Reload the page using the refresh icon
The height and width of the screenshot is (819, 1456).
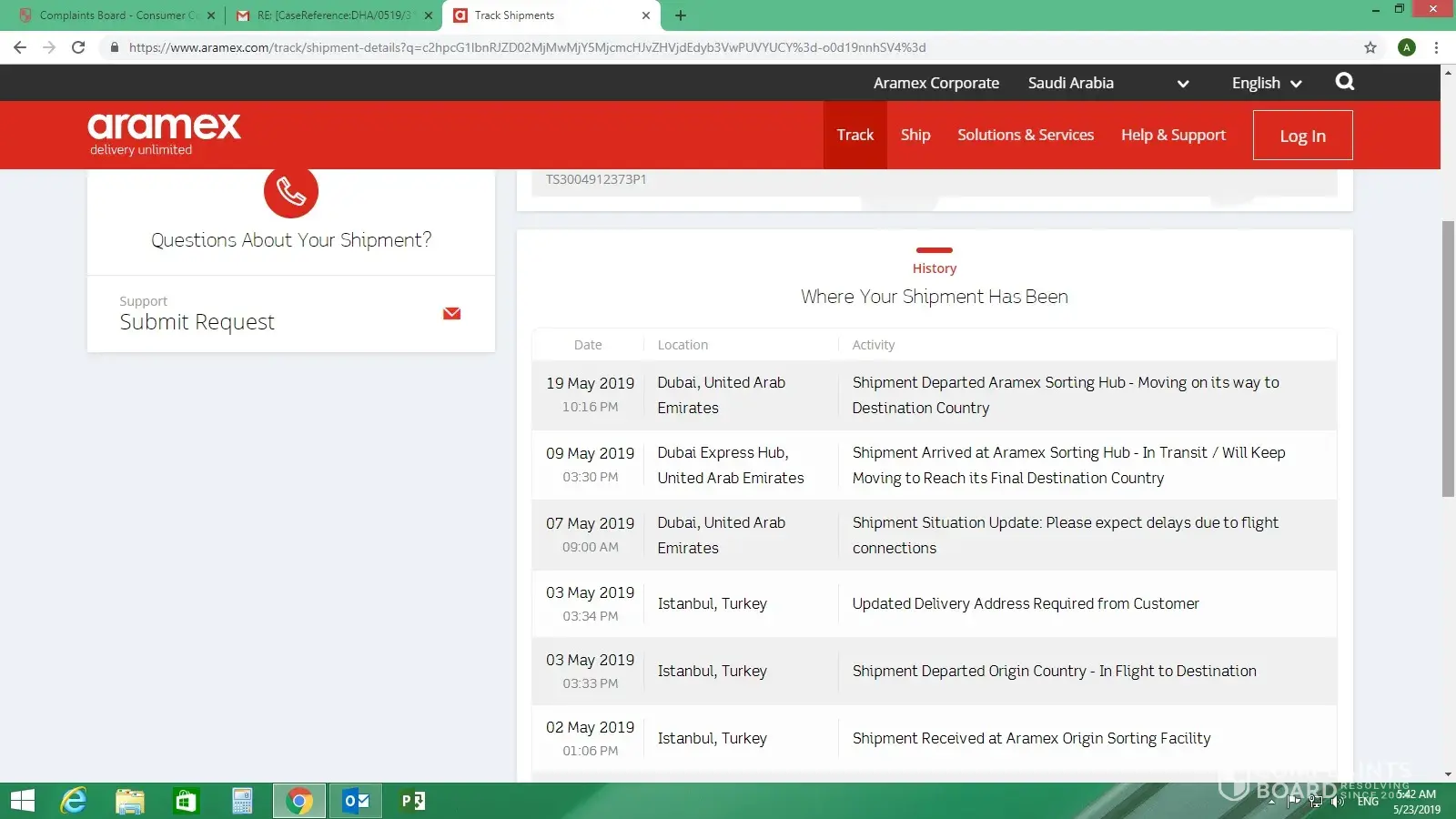coord(78,47)
